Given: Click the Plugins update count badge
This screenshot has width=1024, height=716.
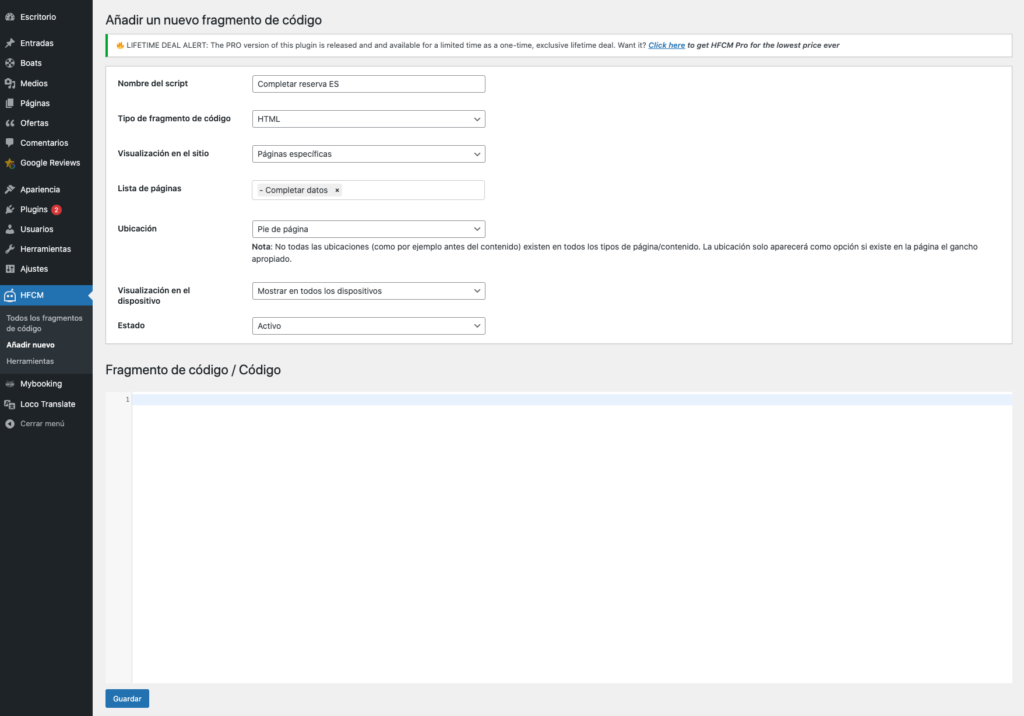Looking at the screenshot, I should click(x=57, y=210).
